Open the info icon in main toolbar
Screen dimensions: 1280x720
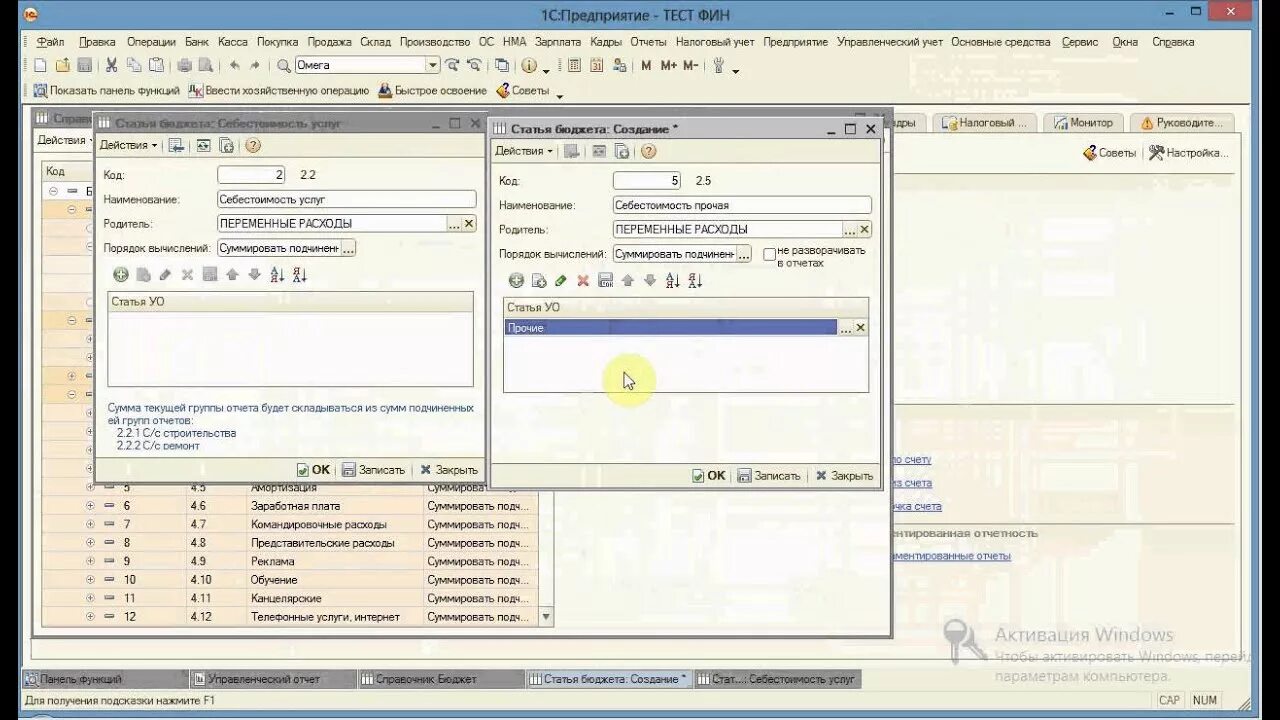[x=528, y=65]
